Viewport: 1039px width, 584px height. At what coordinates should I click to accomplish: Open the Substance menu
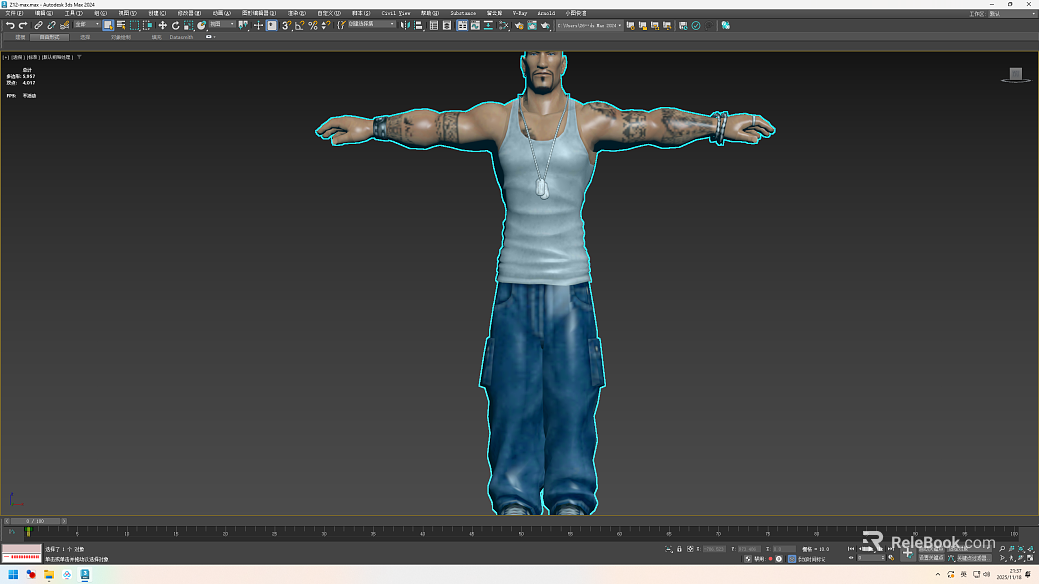463,13
